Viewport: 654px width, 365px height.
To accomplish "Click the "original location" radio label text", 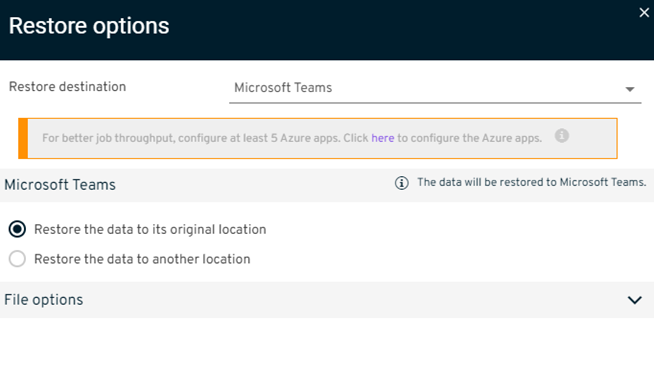I will point(150,229).
